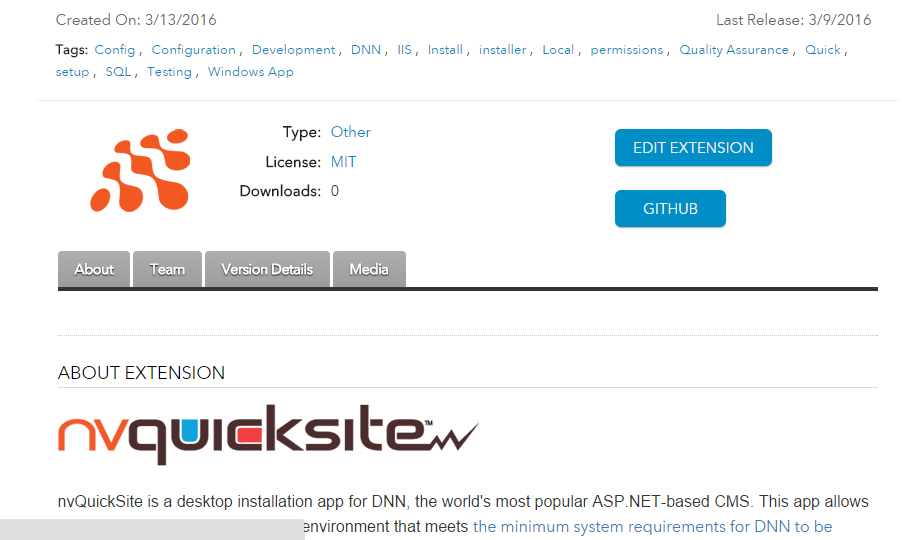Open minimum system requirements for DNN link
Image resolution: width=924 pixels, height=540 pixels.
click(652, 526)
